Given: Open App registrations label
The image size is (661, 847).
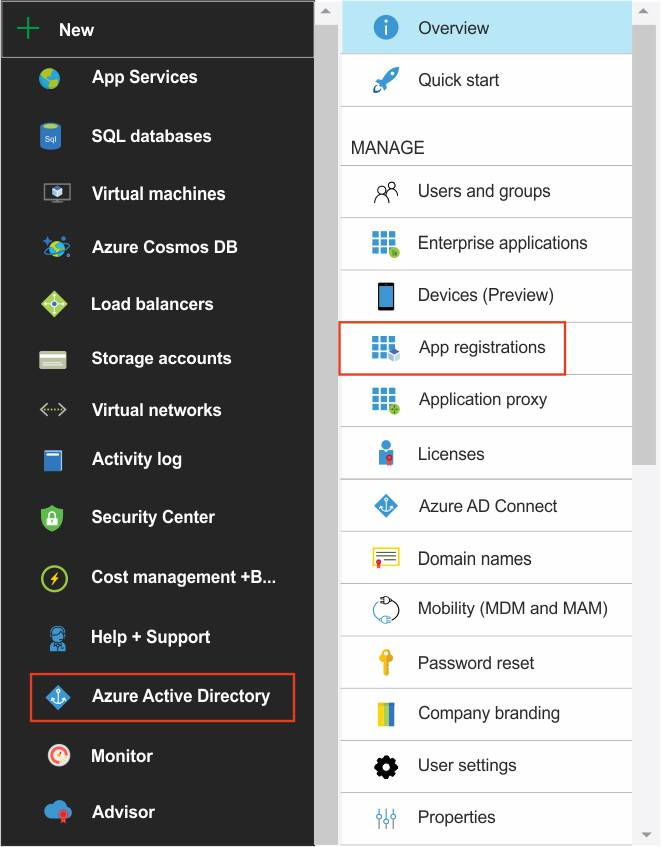Looking at the screenshot, I should point(482,347).
